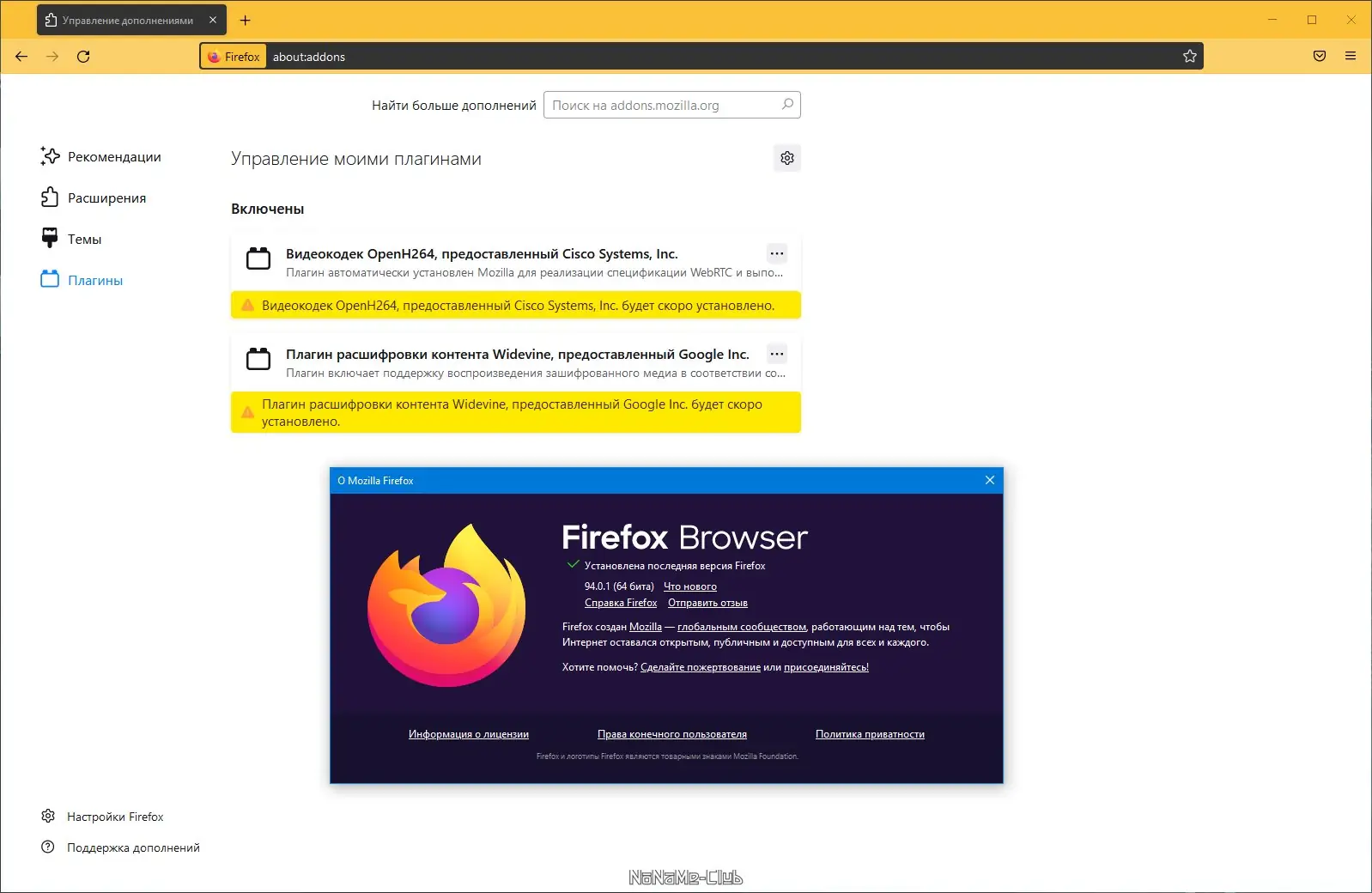The width and height of the screenshot is (1372, 893).
Task: Click the search magnifier icon for addons
Action: point(787,105)
